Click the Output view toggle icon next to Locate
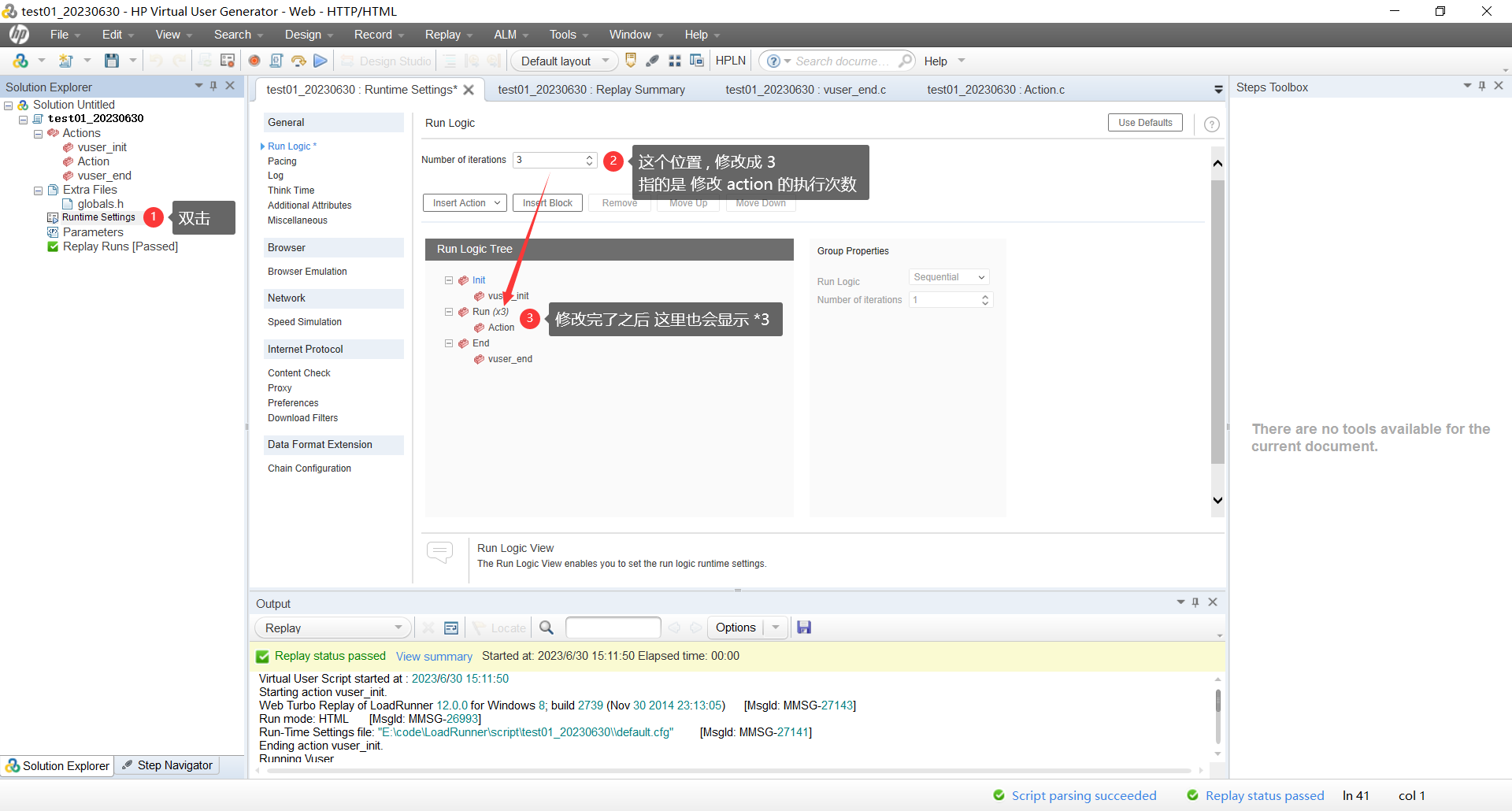 tap(451, 628)
